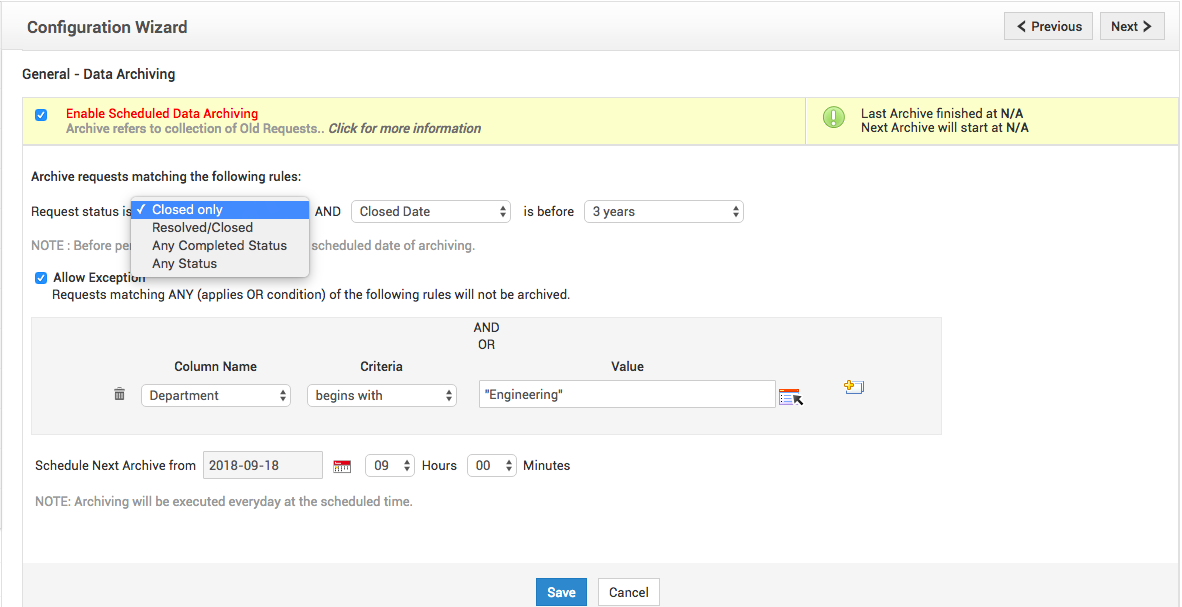The width and height of the screenshot is (1182, 607).
Task: Expand Department column name dropdown
Action: click(x=216, y=395)
